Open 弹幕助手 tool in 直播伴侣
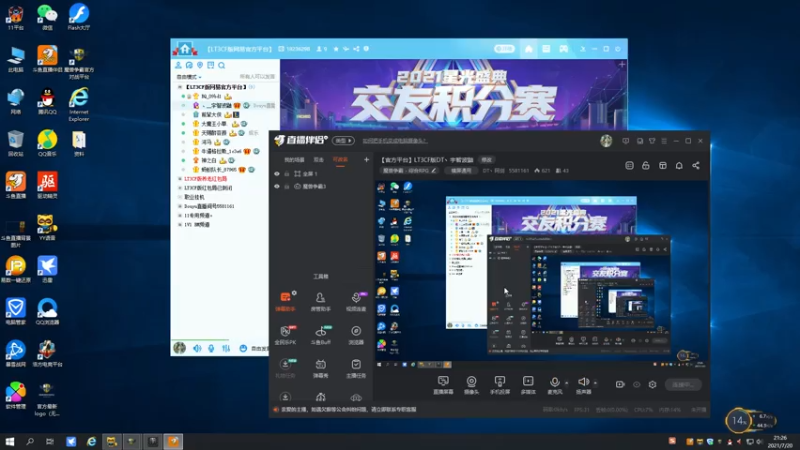 (285, 301)
